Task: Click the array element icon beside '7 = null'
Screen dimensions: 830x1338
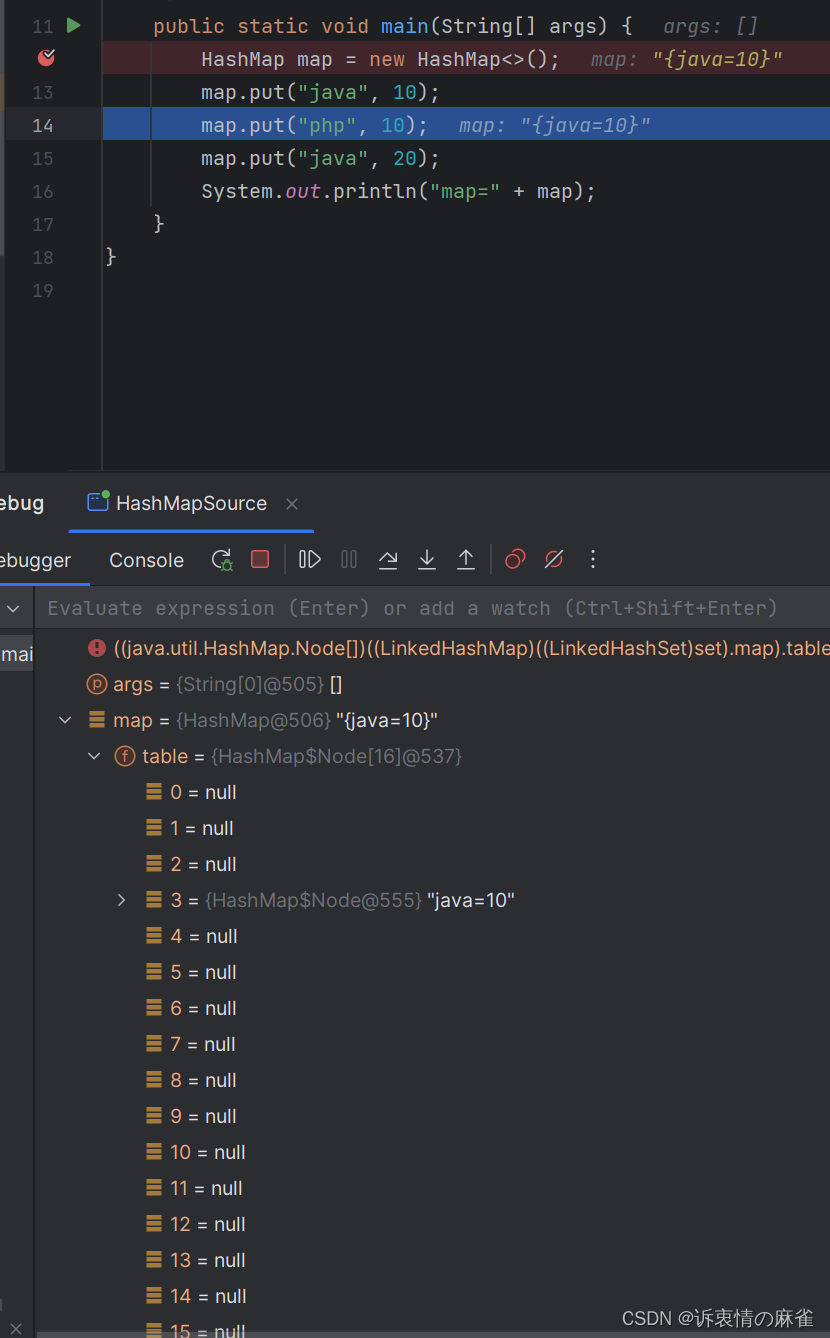Action: point(153,1044)
